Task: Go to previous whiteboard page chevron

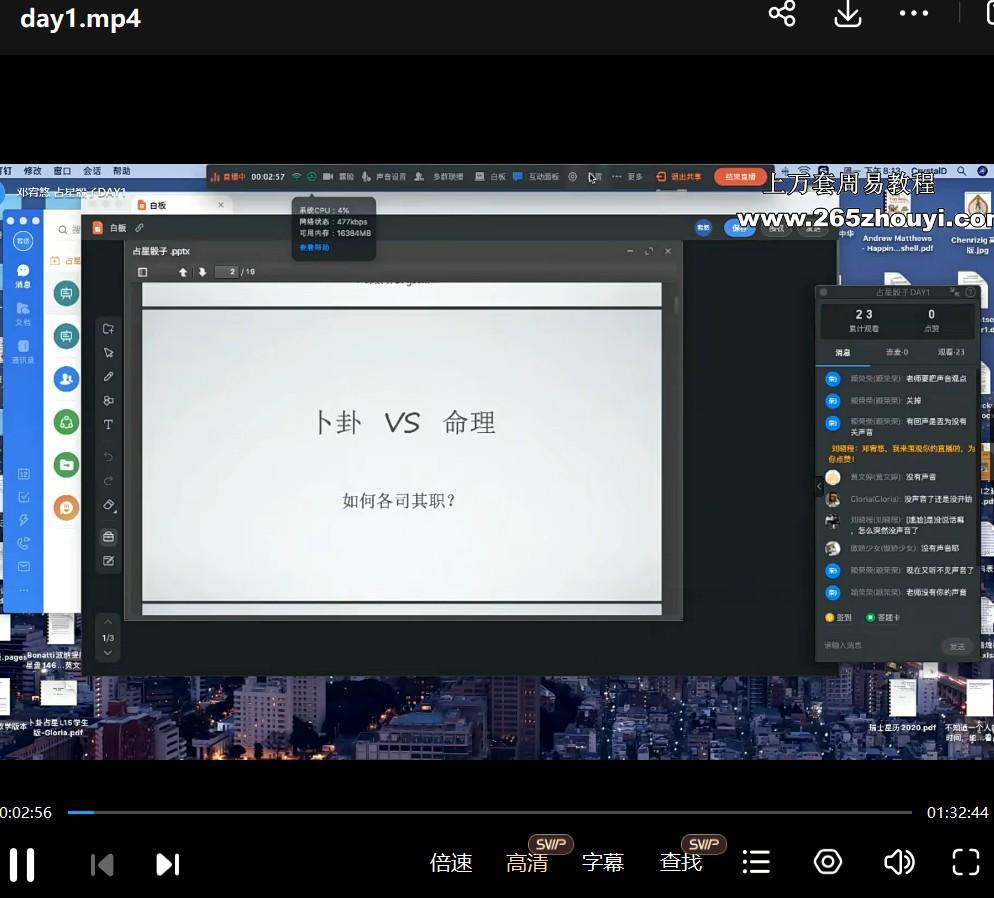Action: click(x=108, y=622)
